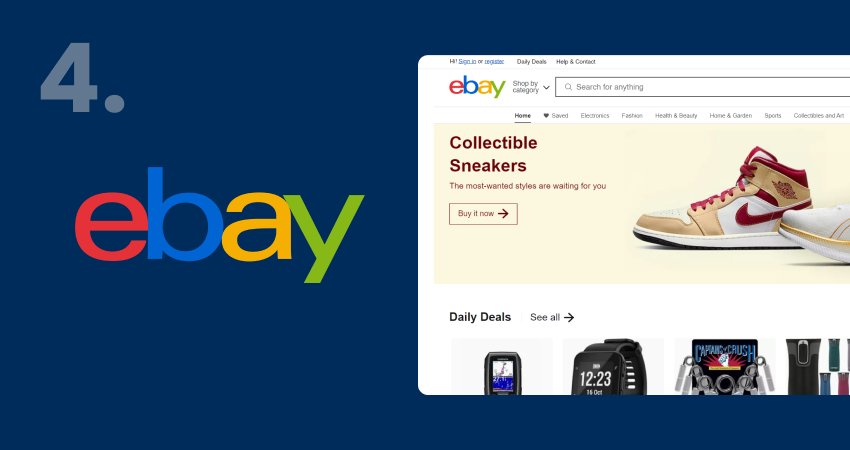Select the Fashion category
This screenshot has width=850, height=450.
pyautogui.click(x=632, y=115)
